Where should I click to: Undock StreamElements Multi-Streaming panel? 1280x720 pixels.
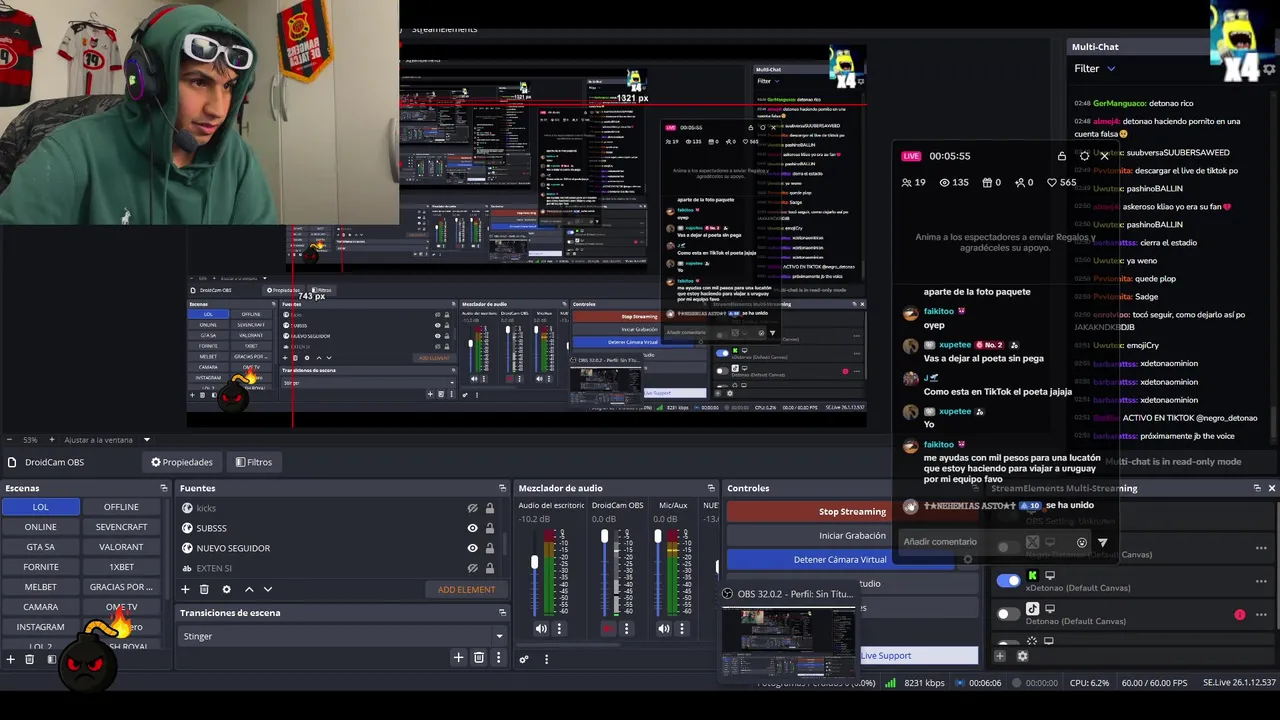pyautogui.click(x=1257, y=488)
